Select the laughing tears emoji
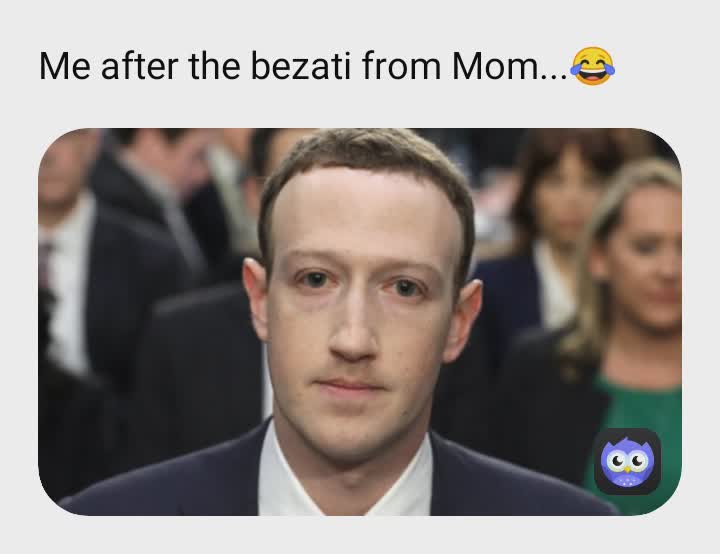 pos(593,66)
